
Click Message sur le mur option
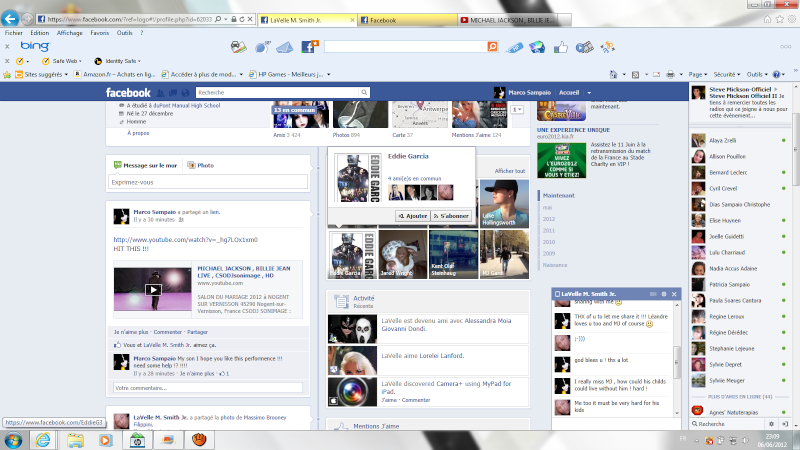click(x=145, y=165)
